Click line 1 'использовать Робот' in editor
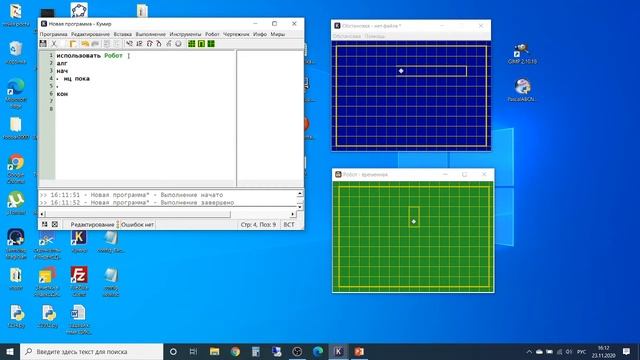 click(89, 56)
